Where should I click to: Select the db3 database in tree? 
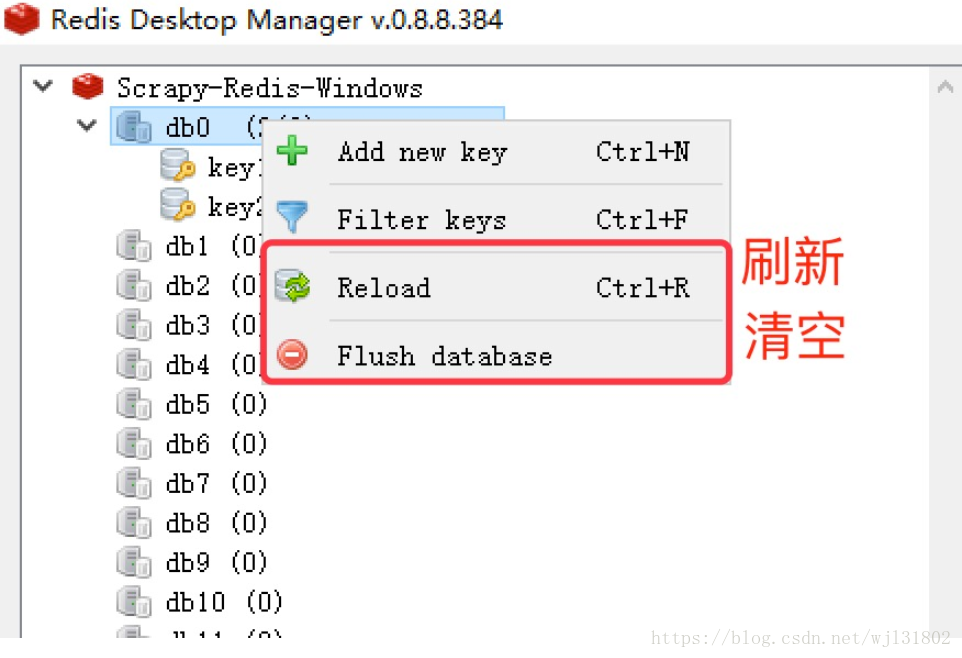[188, 325]
